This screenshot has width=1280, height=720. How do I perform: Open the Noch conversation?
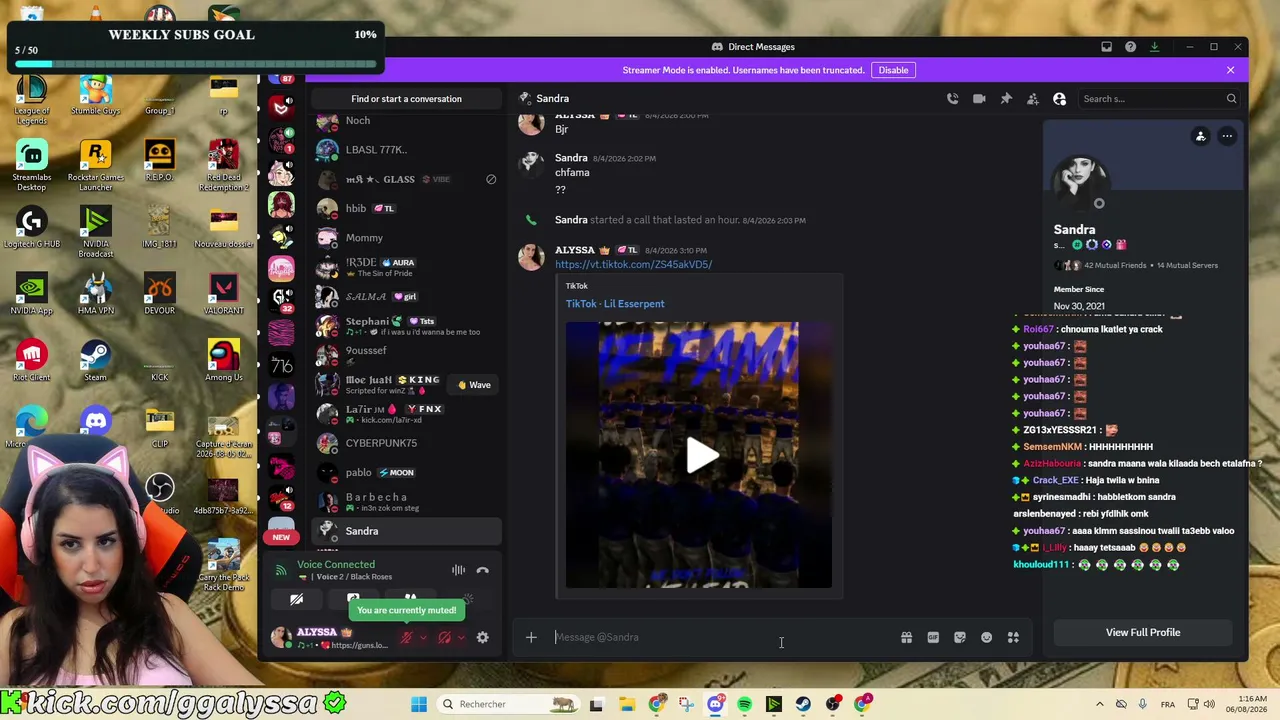(406, 121)
